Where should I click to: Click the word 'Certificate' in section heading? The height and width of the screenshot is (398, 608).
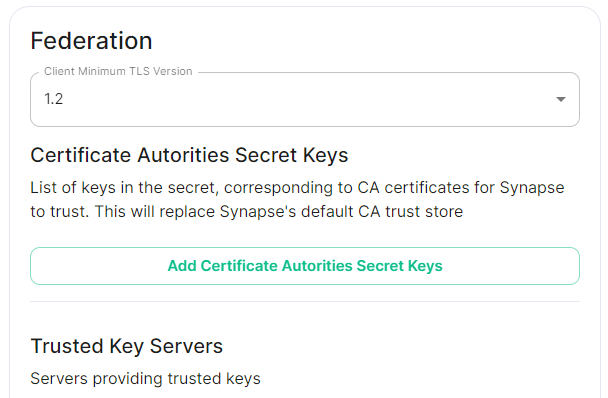tap(81, 155)
